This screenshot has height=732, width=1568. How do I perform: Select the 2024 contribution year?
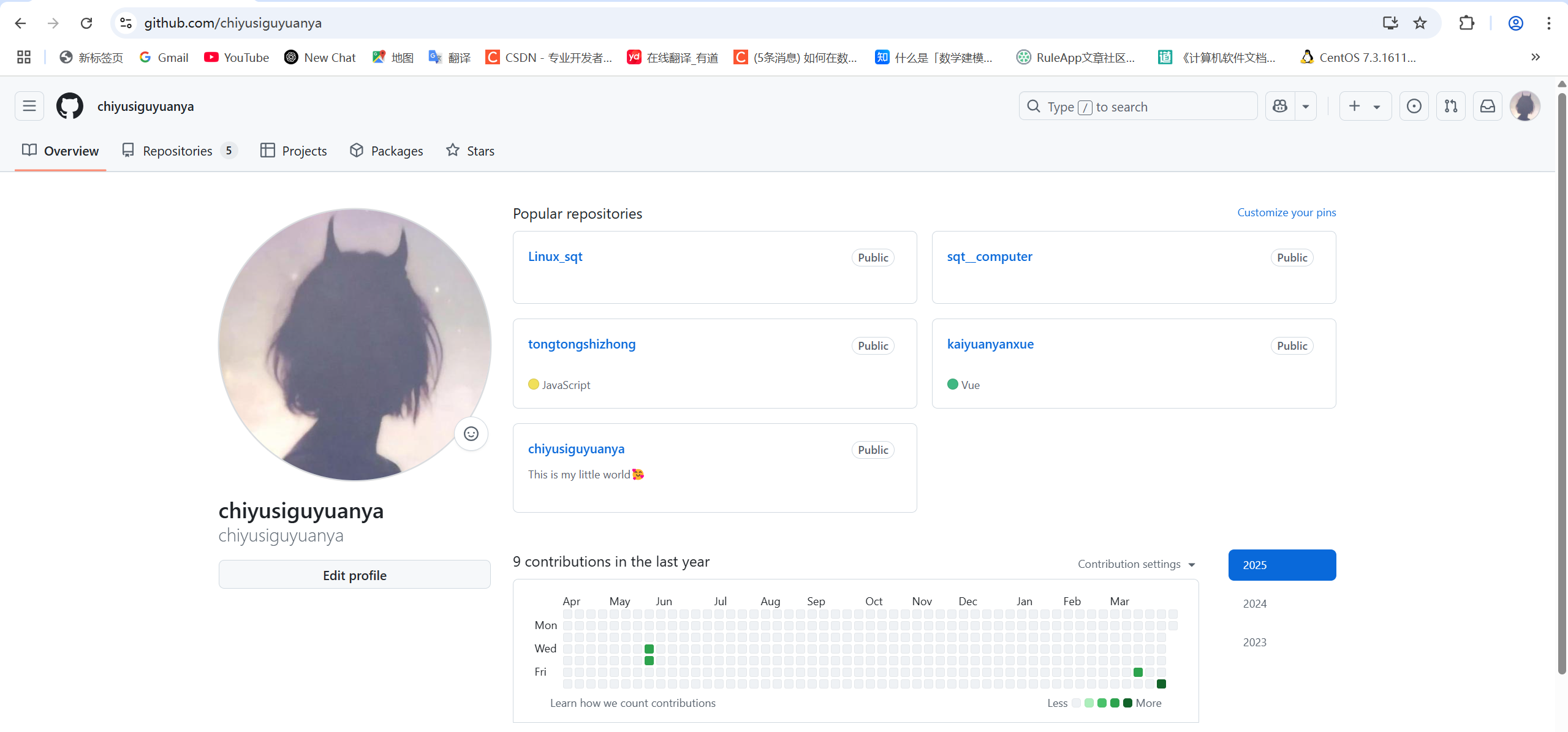pos(1254,603)
